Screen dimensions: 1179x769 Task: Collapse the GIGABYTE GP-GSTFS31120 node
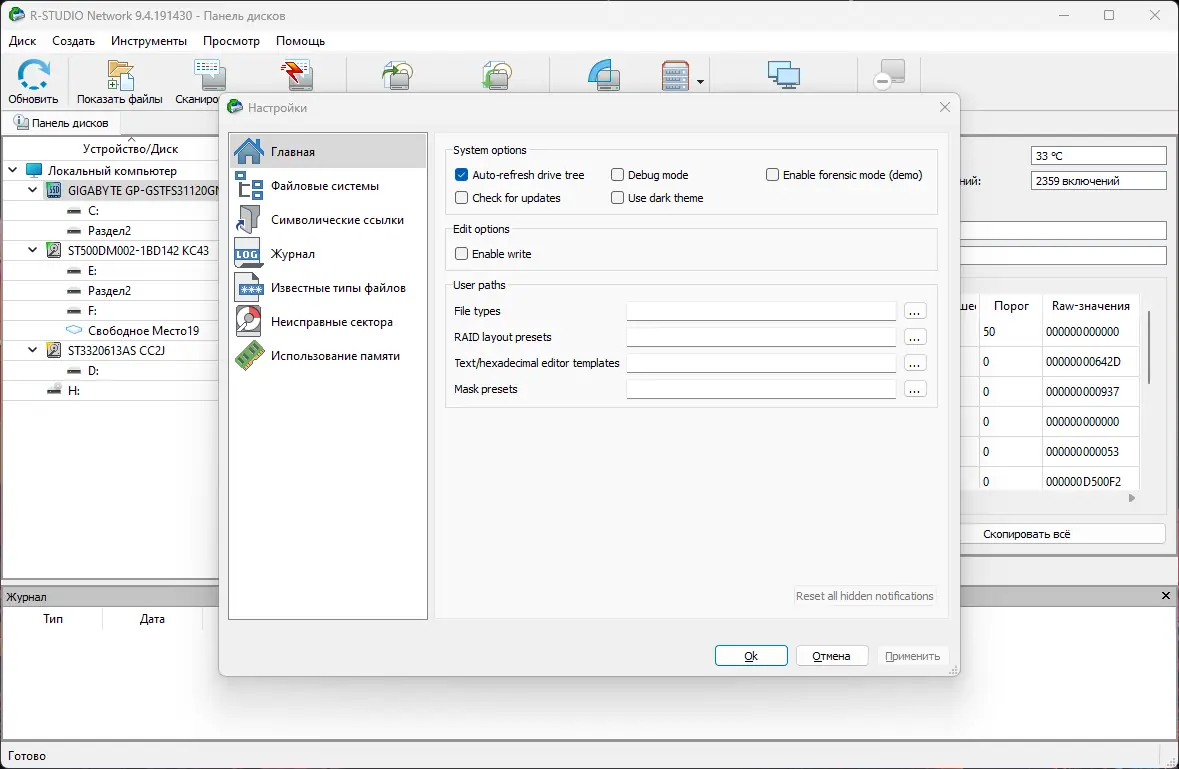pos(32,190)
